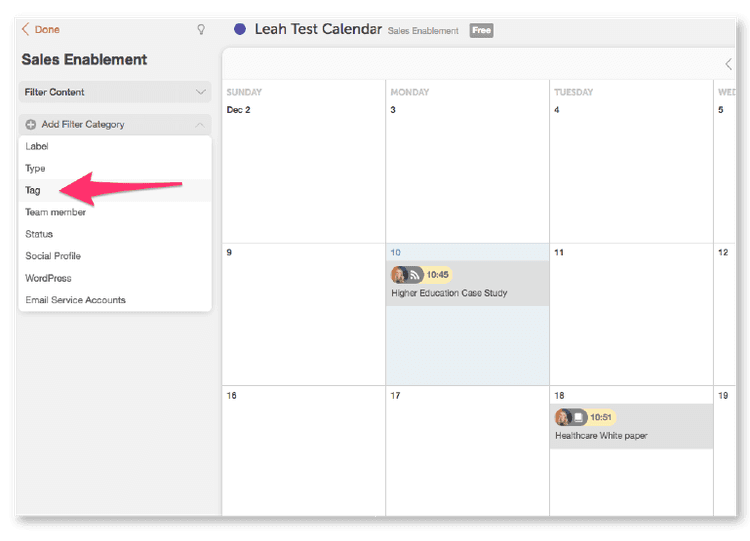
Task: Click the document icon on Healthcare White paper
Action: (578, 417)
